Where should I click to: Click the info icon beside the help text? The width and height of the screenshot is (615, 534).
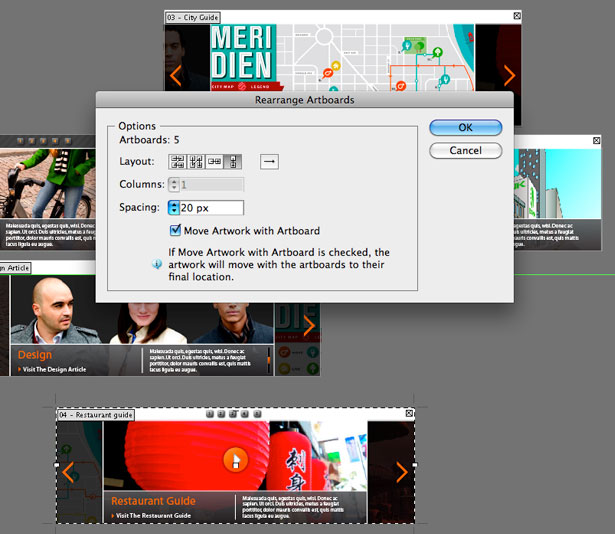click(157, 264)
